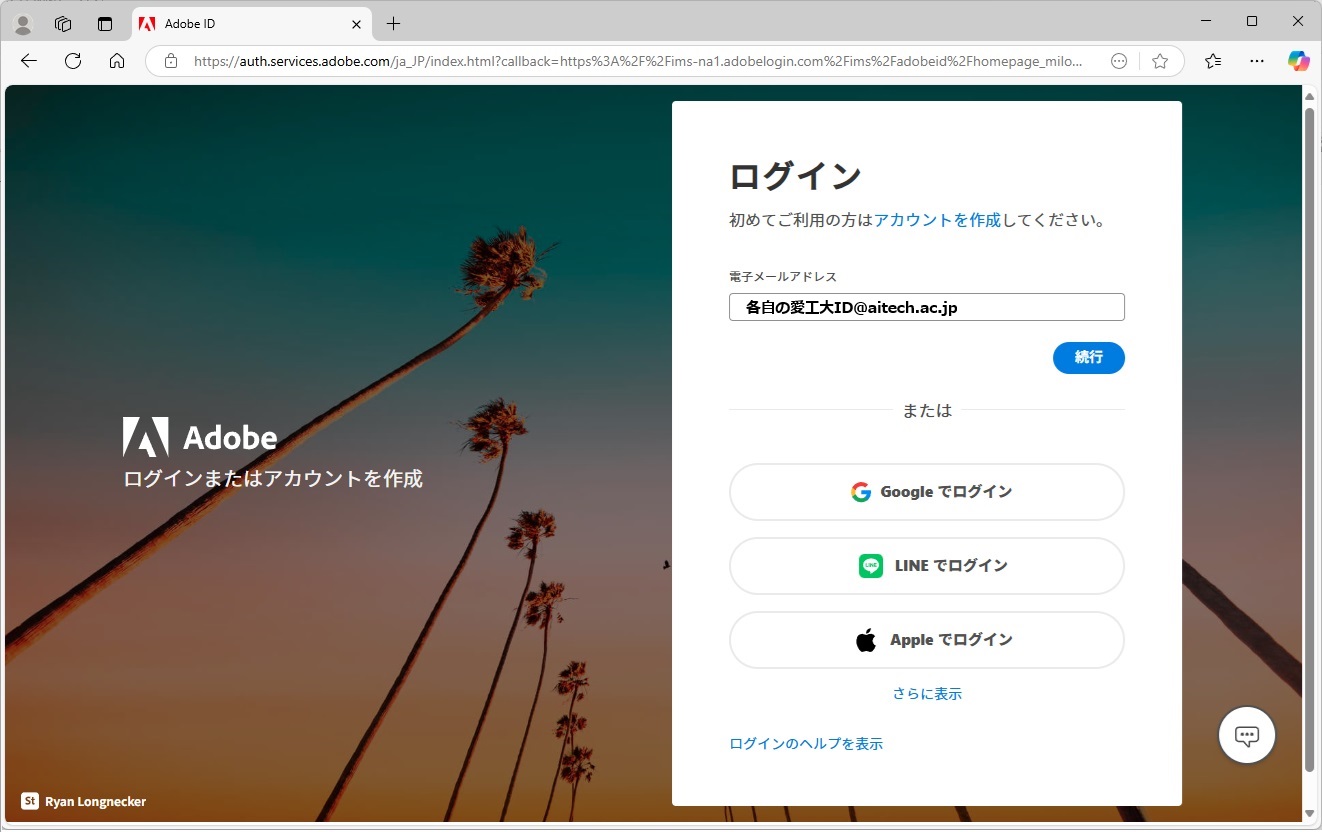Close the Adobe ID tab
The width and height of the screenshot is (1322, 832).
click(357, 23)
